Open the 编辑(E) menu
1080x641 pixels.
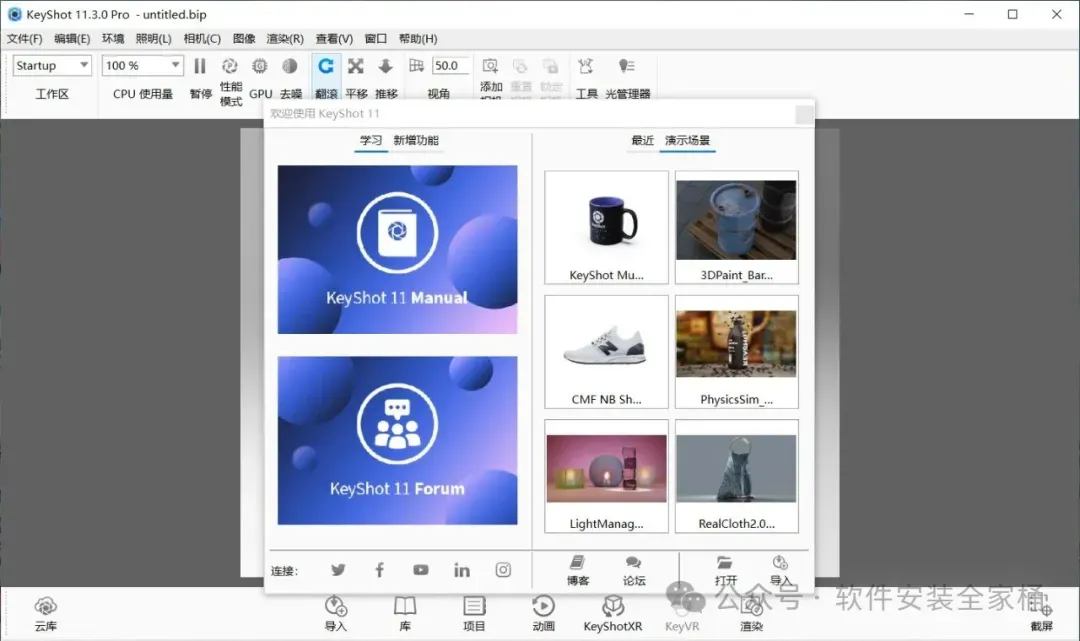coord(72,39)
